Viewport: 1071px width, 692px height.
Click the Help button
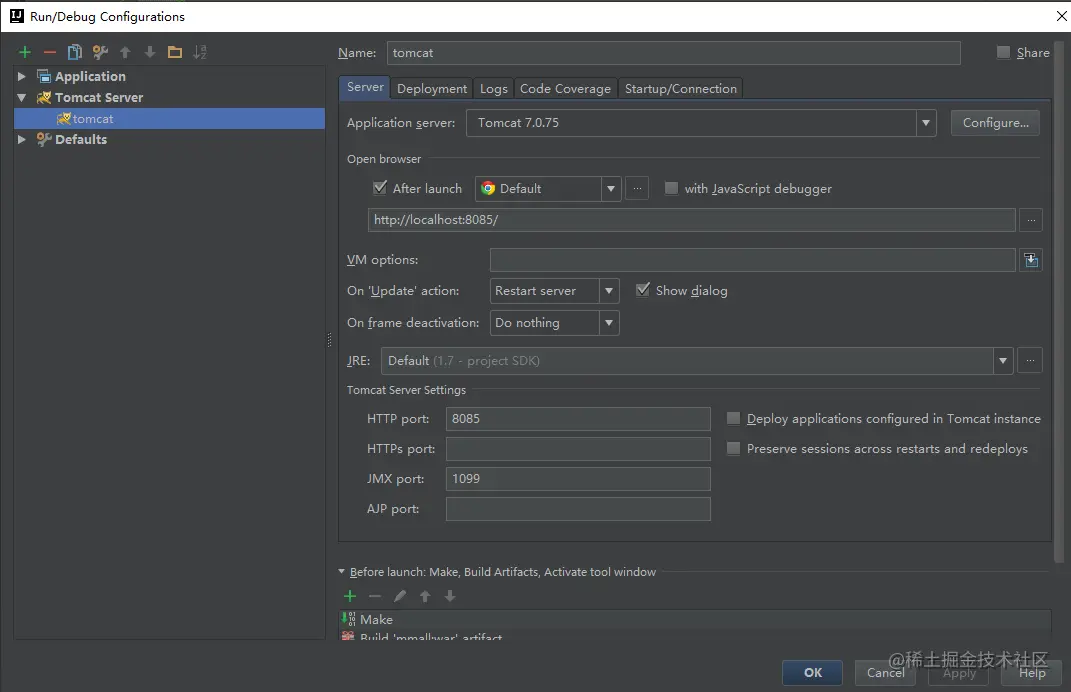(1032, 673)
